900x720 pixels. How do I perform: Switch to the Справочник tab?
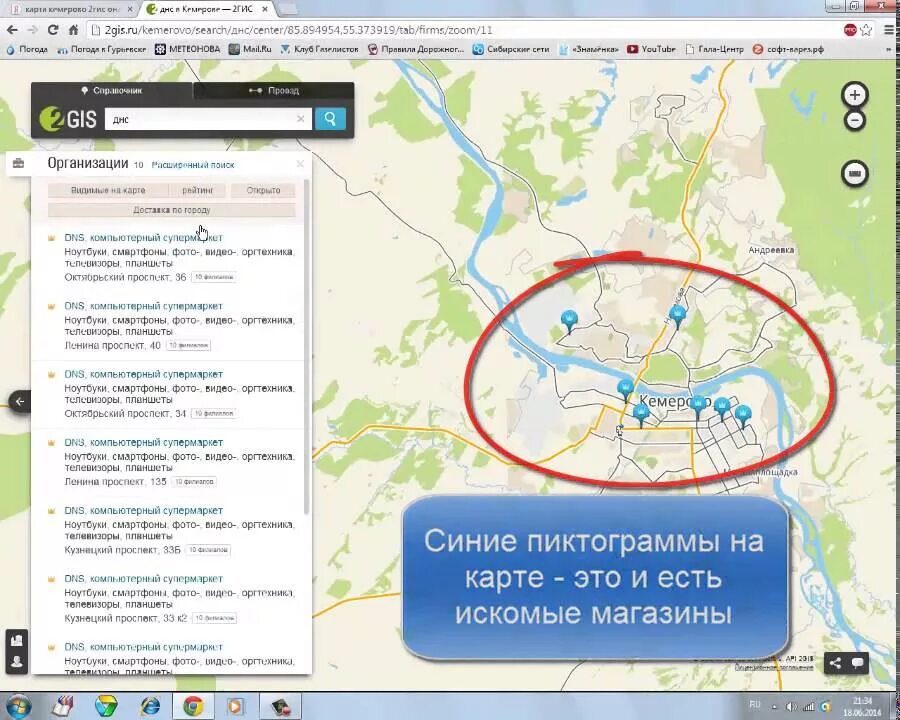click(x=112, y=90)
